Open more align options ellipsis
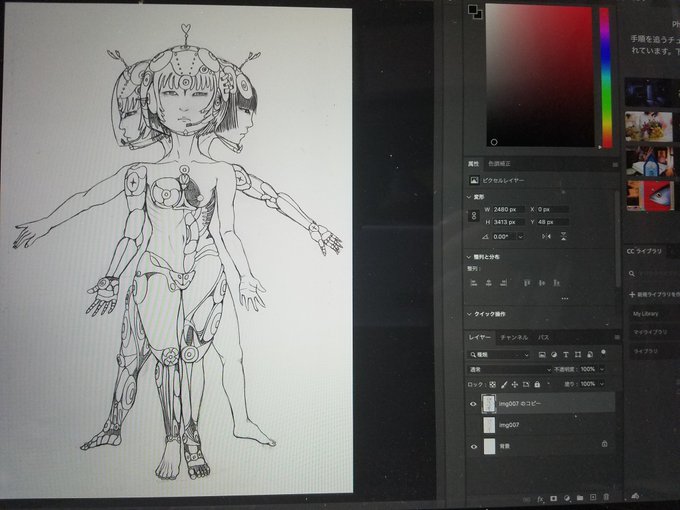Image resolution: width=680 pixels, height=510 pixels. click(565, 298)
